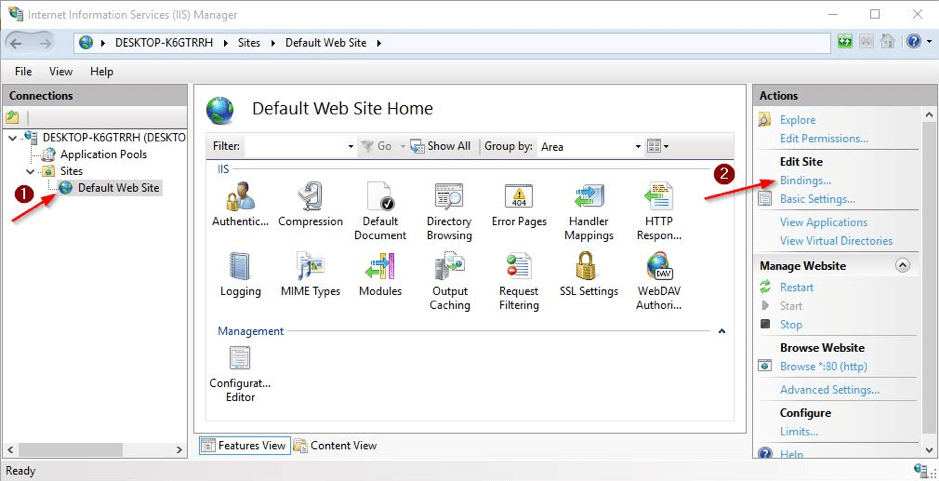Click the Stop loading toolbar icon
This screenshot has height=481, width=939.
click(x=867, y=42)
